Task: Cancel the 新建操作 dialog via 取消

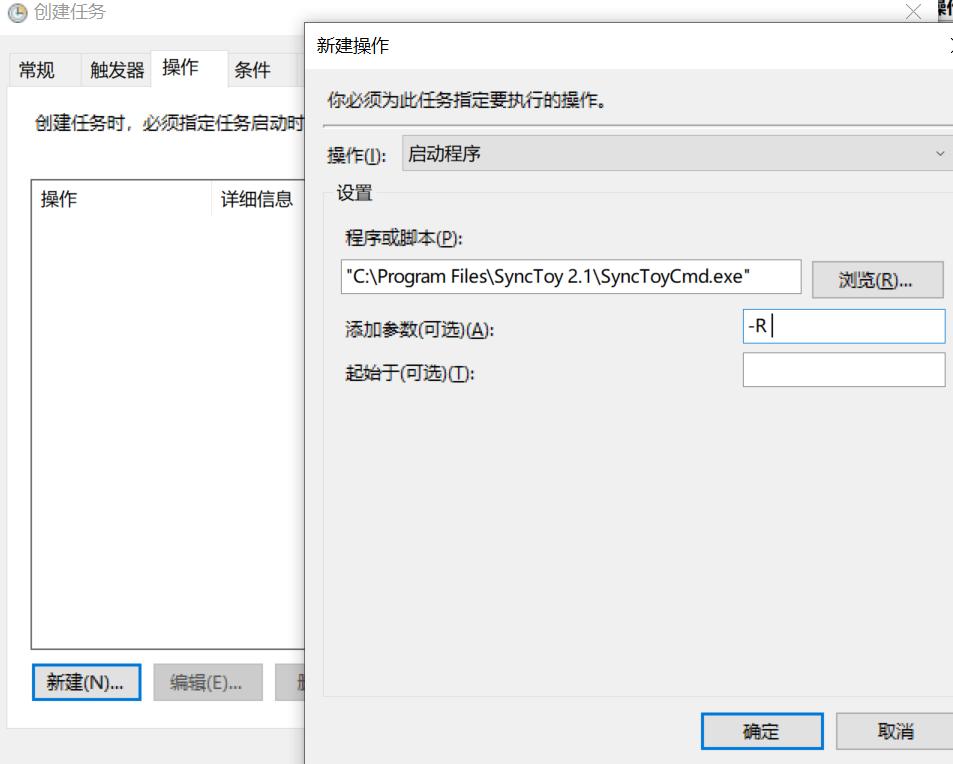Action: (x=893, y=731)
